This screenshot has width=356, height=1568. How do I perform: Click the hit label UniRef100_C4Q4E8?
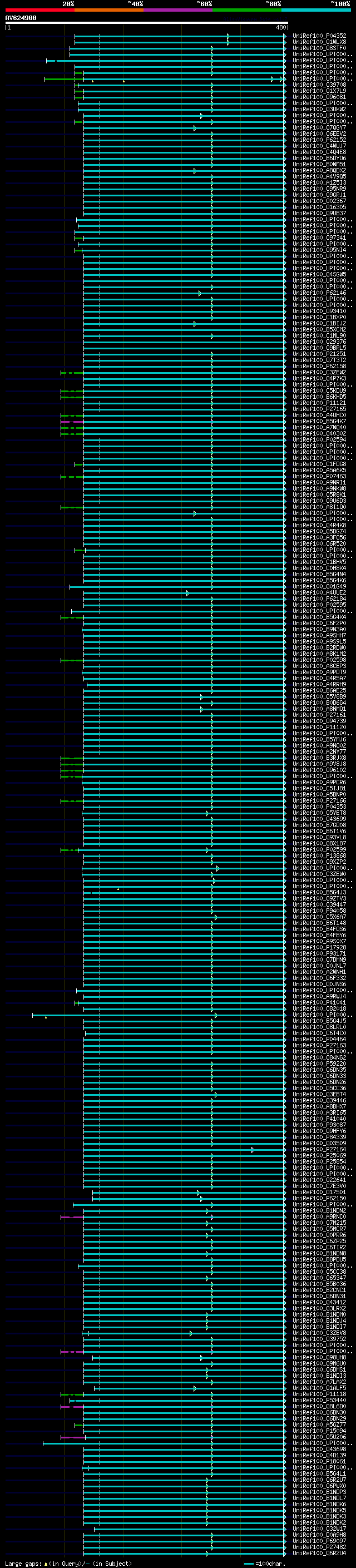click(319, 152)
